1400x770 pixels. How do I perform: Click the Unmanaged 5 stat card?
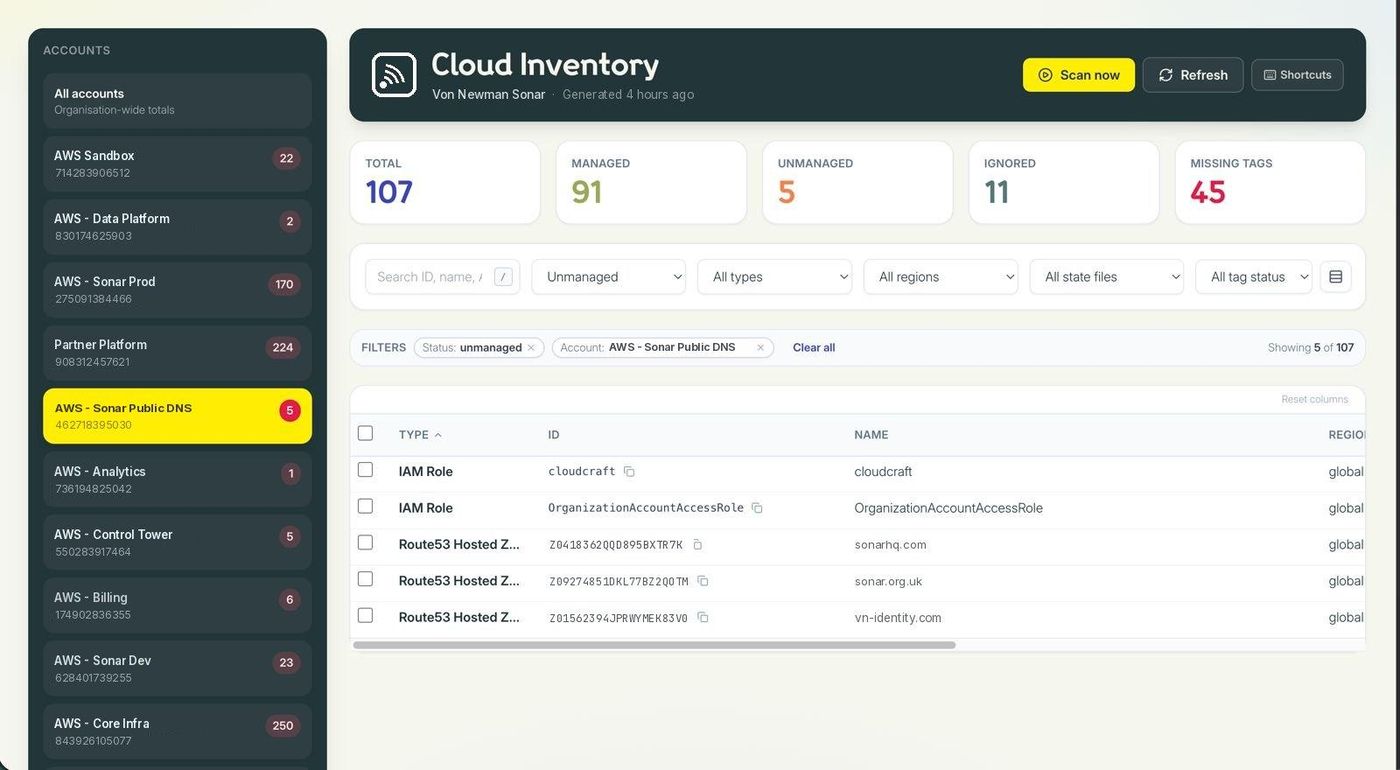tap(857, 182)
